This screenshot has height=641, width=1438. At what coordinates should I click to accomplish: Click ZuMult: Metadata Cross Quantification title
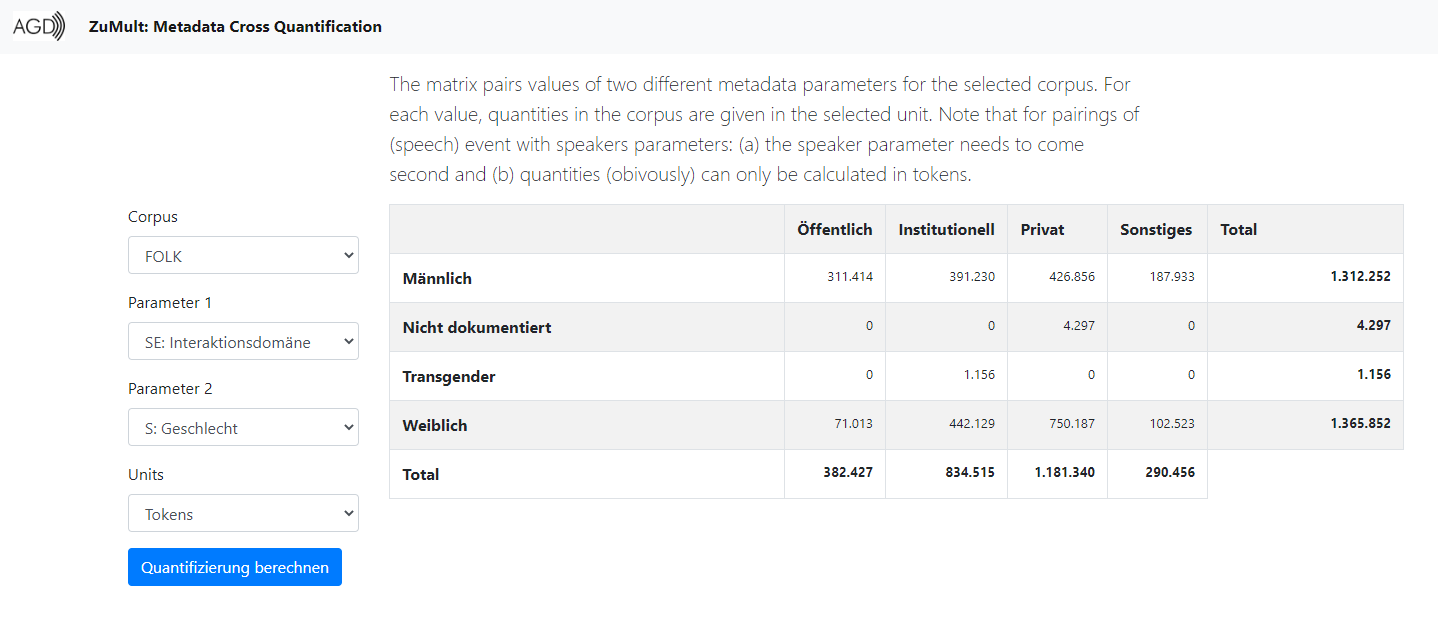(235, 27)
